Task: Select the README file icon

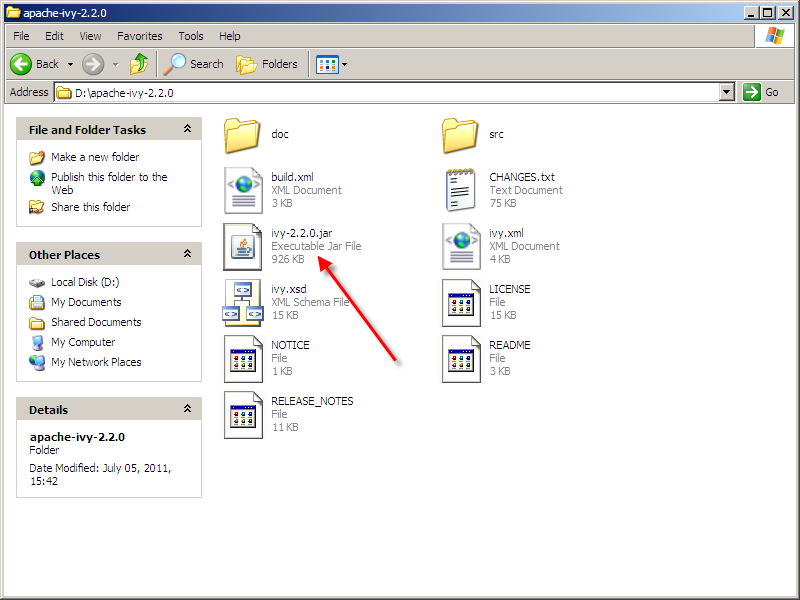Action: [461, 359]
